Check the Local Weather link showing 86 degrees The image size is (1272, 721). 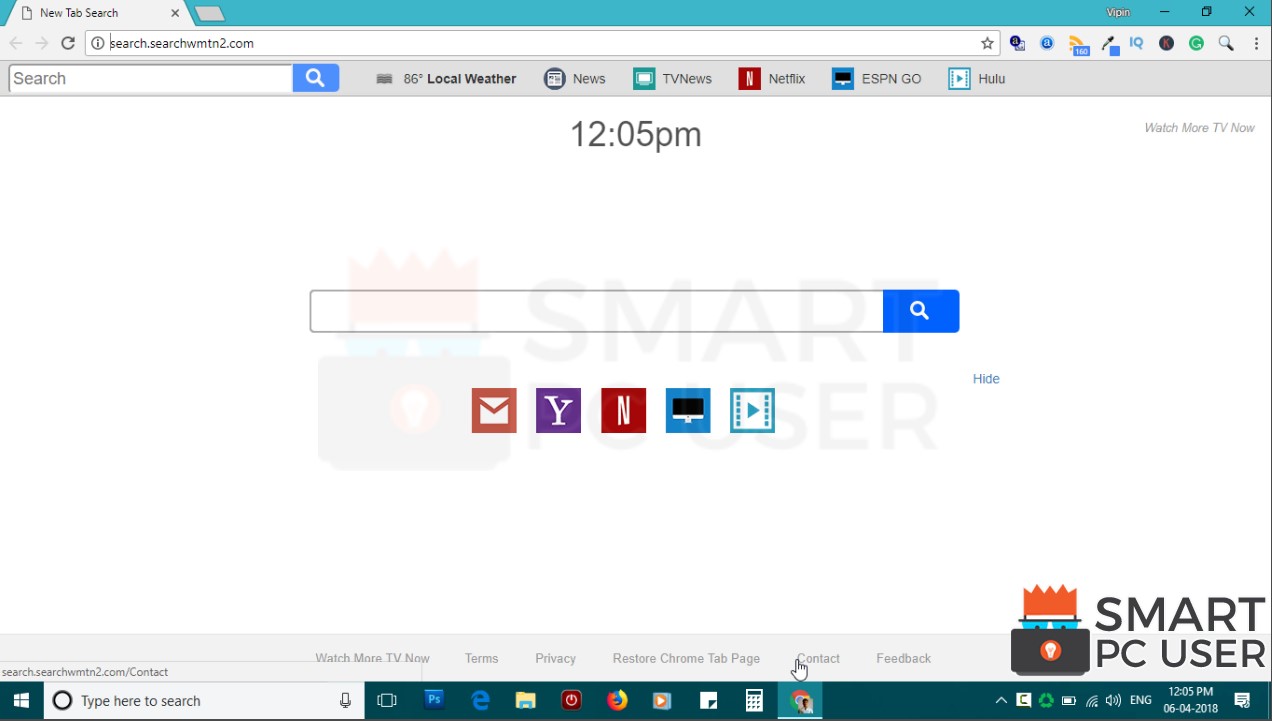[x=446, y=78]
